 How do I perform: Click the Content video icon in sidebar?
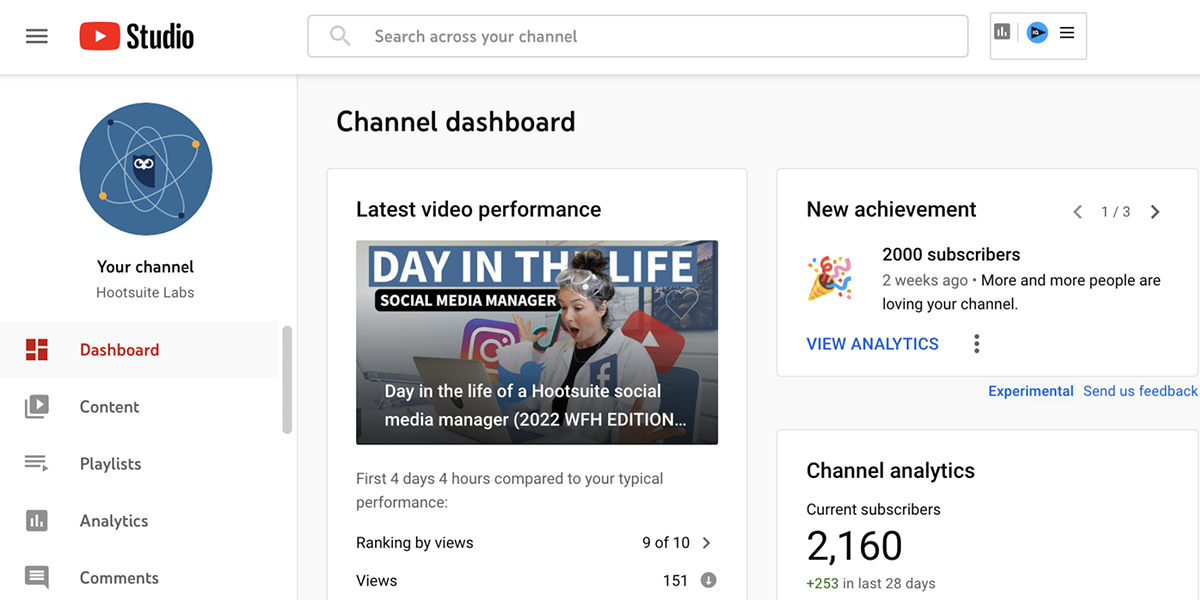point(37,407)
